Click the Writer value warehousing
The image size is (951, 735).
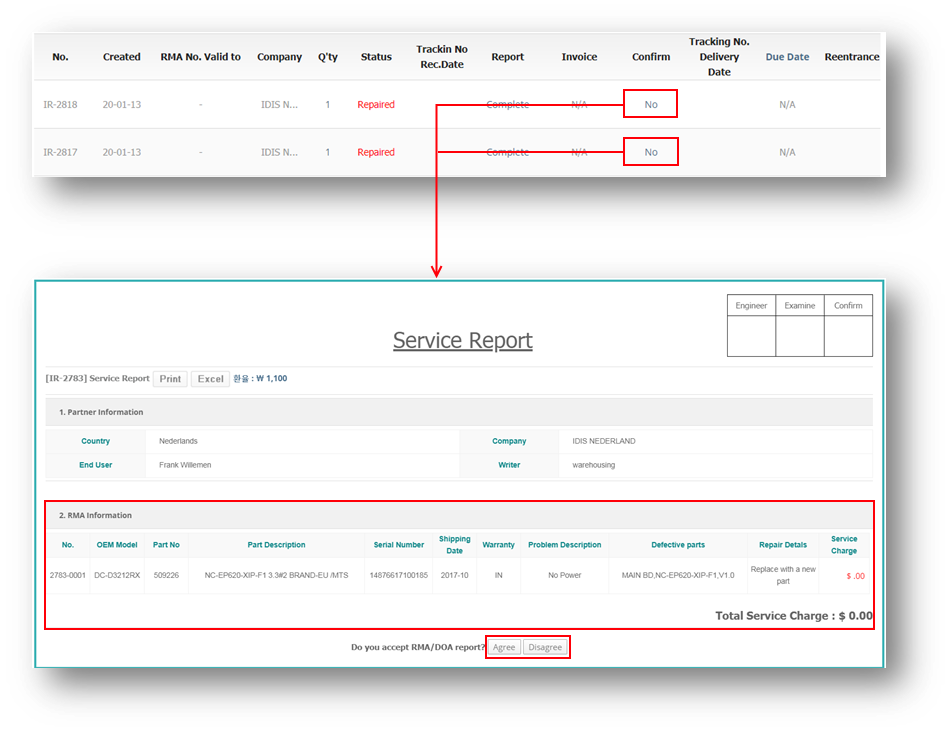pos(593,465)
